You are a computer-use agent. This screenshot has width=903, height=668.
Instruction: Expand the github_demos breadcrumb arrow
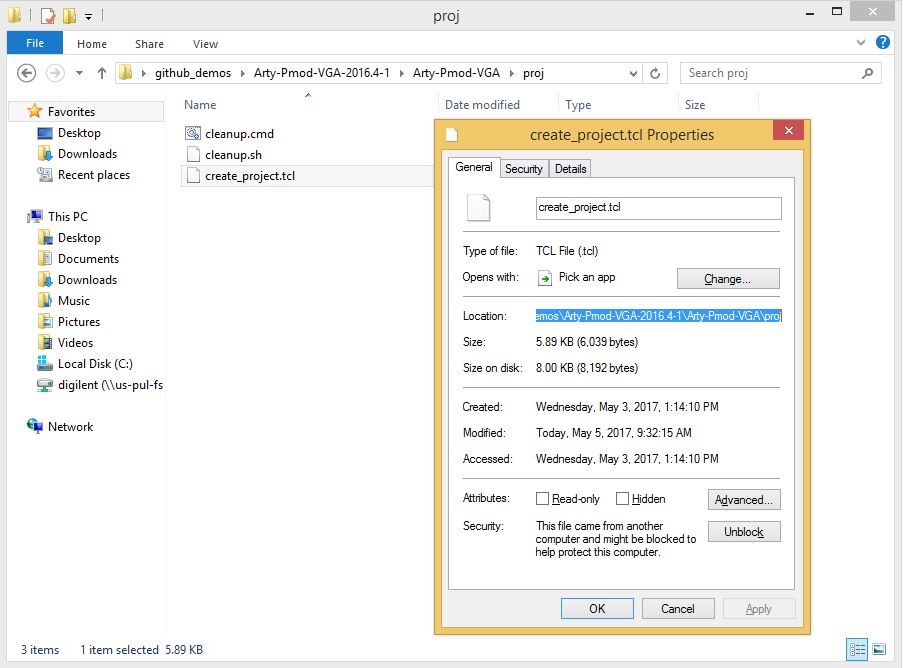pos(242,73)
